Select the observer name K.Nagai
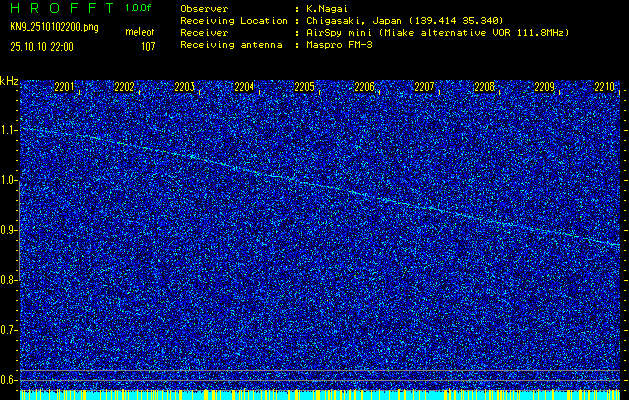The image size is (629, 400). click(333, 8)
